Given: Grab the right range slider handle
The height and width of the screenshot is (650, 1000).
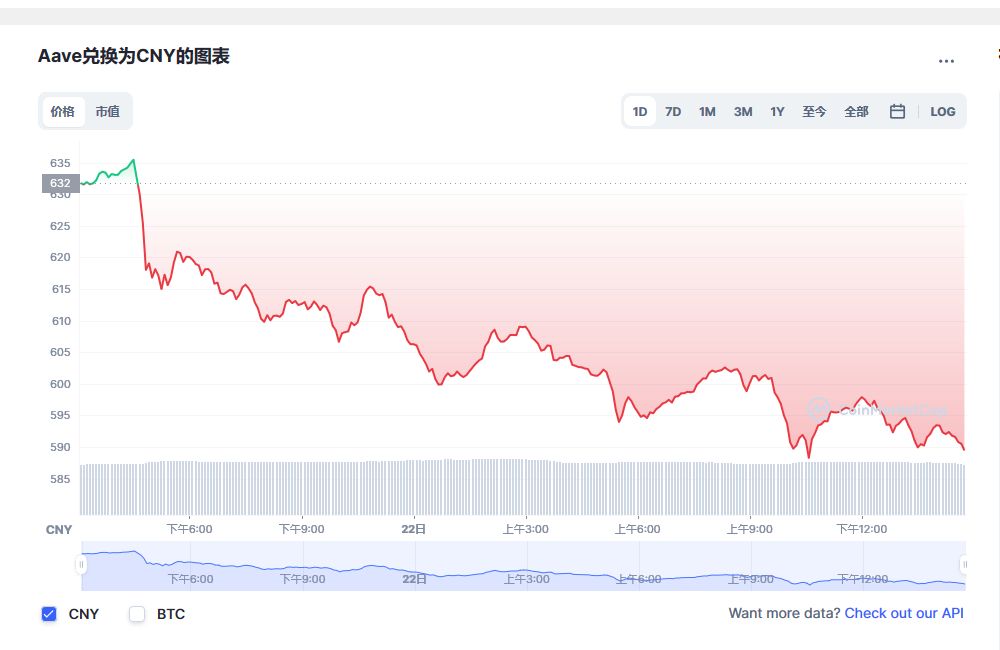Looking at the screenshot, I should pos(965,565).
